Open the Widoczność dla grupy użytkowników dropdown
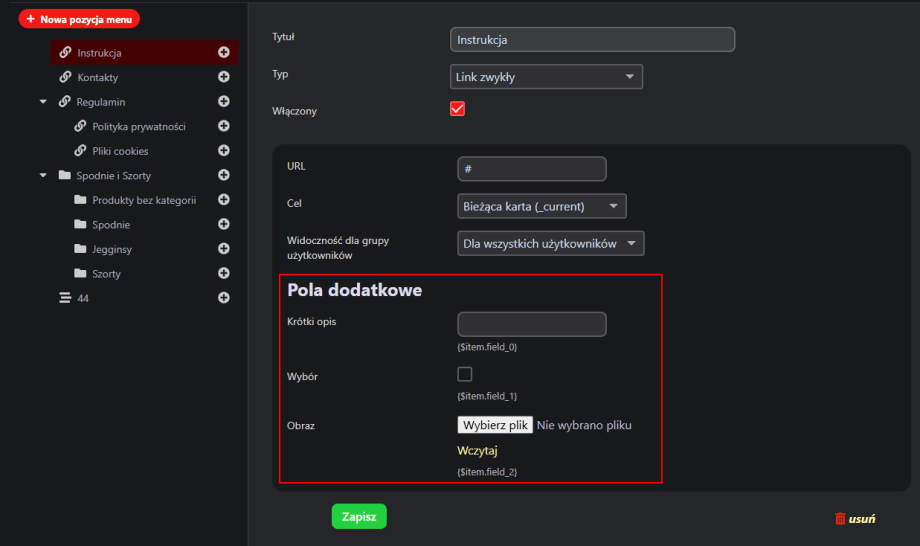Image resolution: width=920 pixels, height=546 pixels. [550, 244]
